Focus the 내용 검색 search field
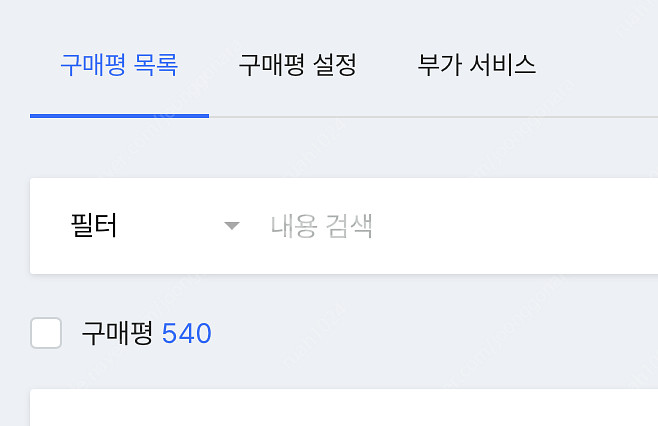This screenshot has width=658, height=426. [450, 226]
